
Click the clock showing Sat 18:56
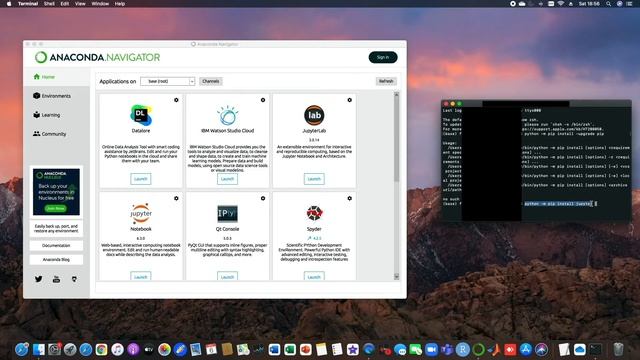tap(589, 4)
